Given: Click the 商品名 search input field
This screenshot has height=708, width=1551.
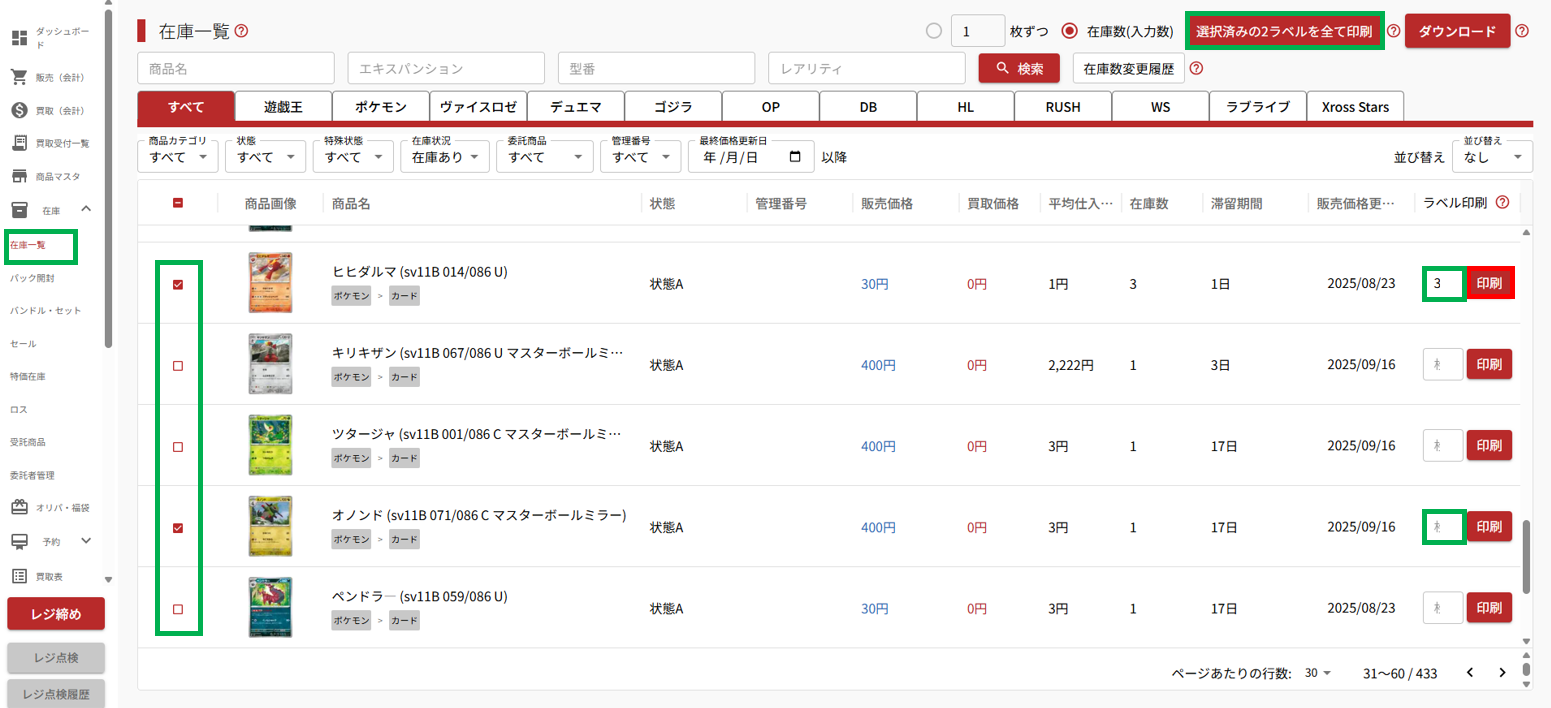Looking at the screenshot, I should click(x=235, y=68).
